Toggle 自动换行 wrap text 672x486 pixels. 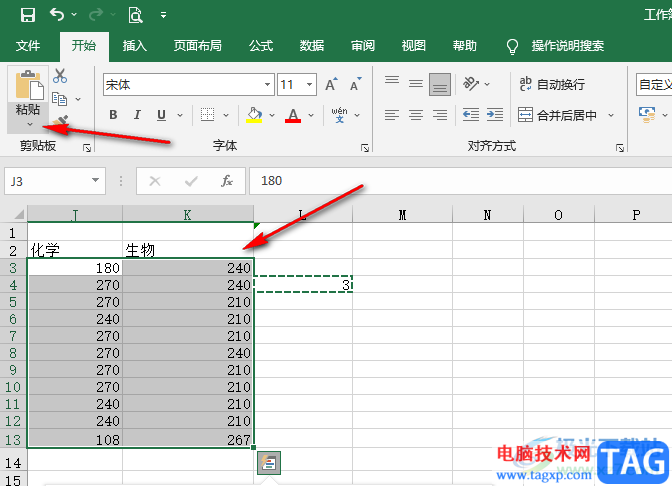tap(552, 84)
